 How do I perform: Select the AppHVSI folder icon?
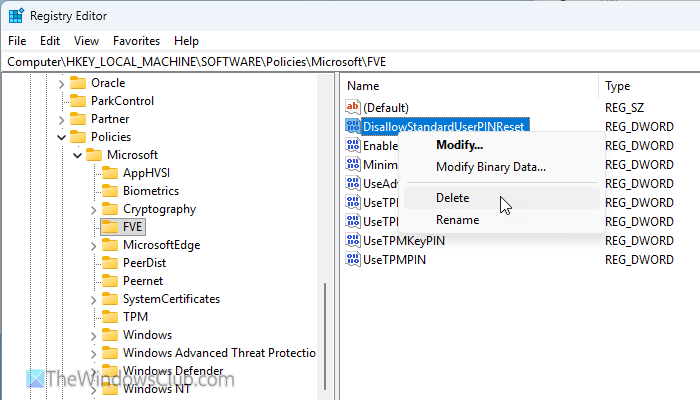(110, 173)
